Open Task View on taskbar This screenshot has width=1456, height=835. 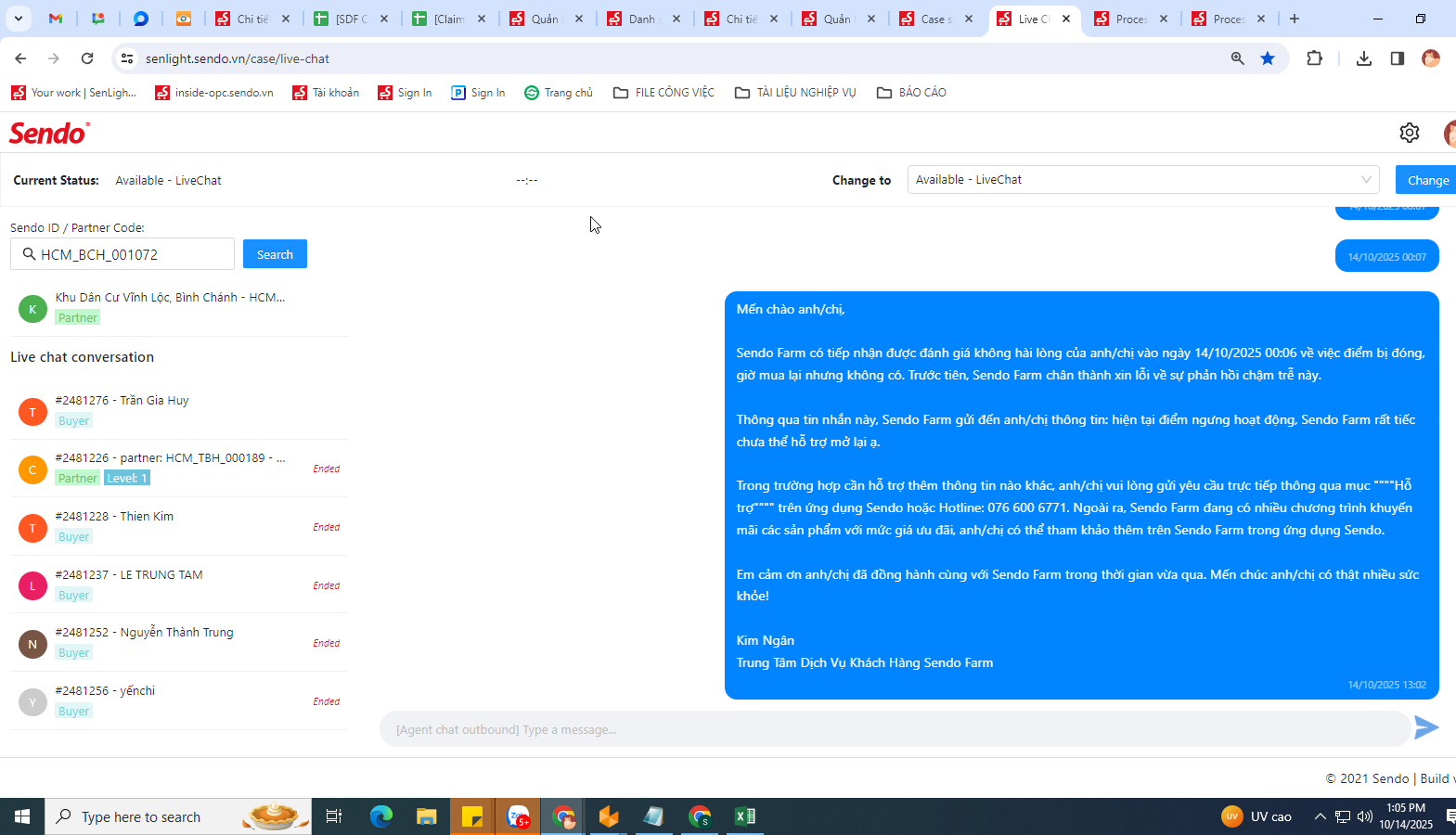click(x=334, y=816)
